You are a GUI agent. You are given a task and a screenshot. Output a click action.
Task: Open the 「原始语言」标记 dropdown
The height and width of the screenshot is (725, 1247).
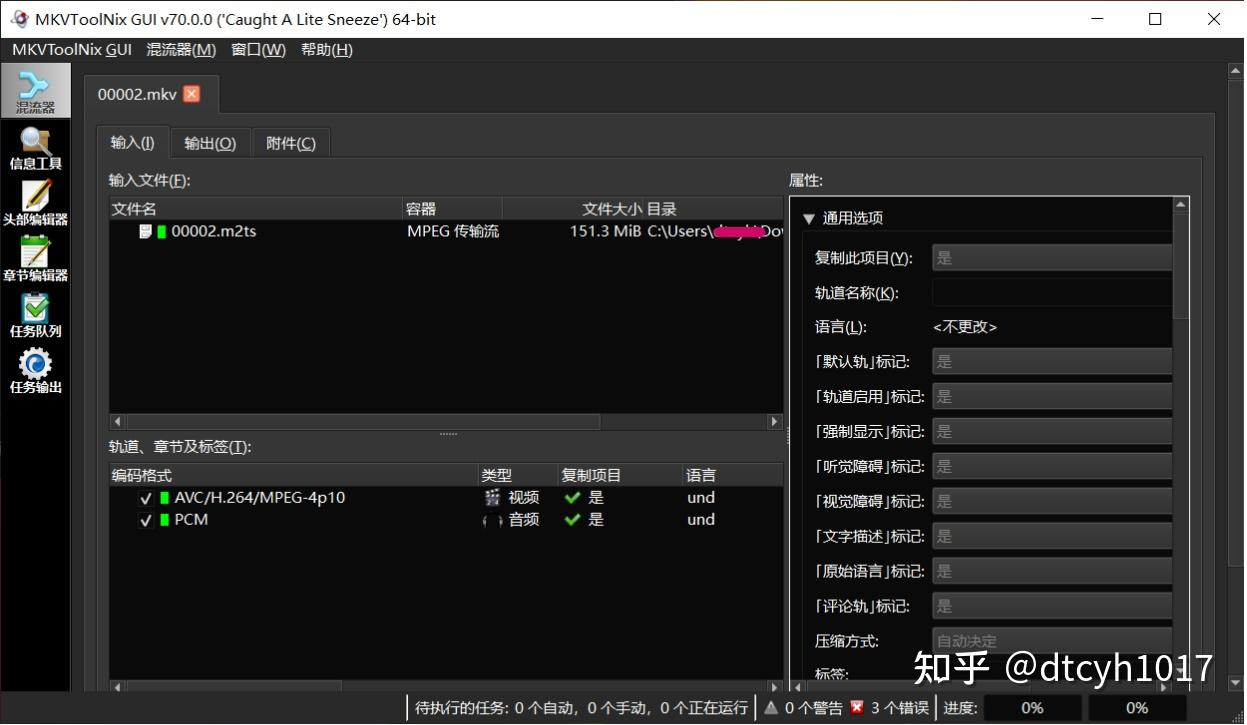[1052, 572]
